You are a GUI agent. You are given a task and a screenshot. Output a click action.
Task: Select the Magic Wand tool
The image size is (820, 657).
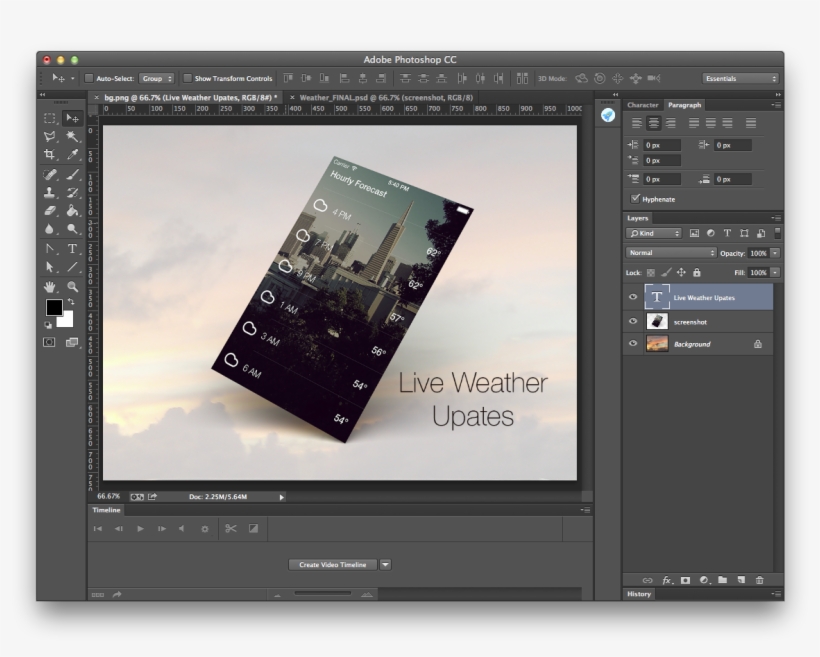pos(72,137)
